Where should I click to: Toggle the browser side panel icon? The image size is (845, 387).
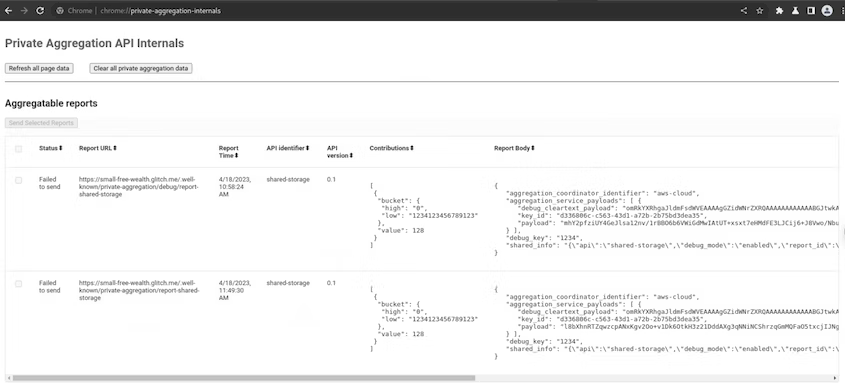(x=811, y=10)
